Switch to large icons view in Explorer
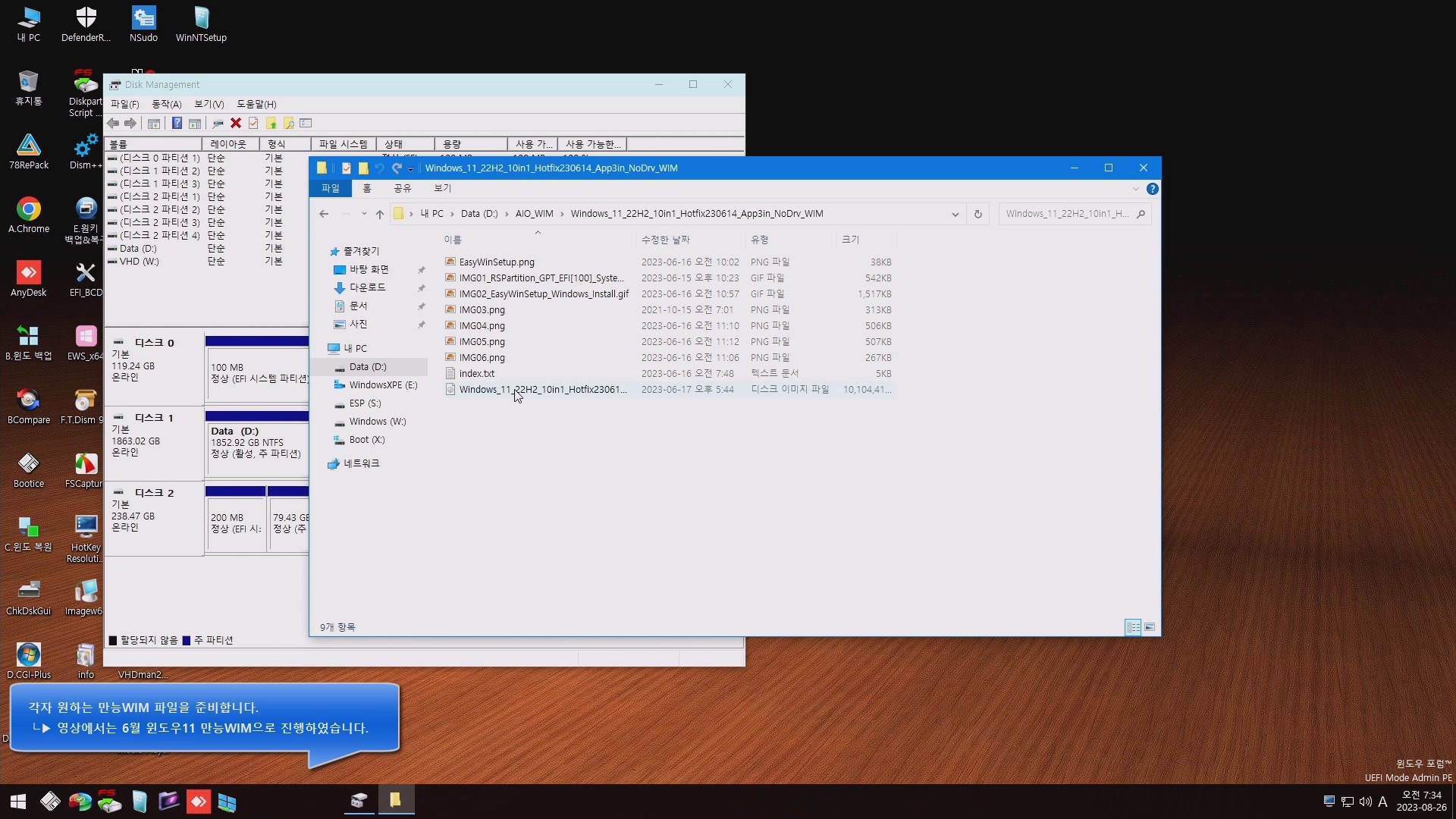This screenshot has height=819, width=1456. pos(1150,627)
